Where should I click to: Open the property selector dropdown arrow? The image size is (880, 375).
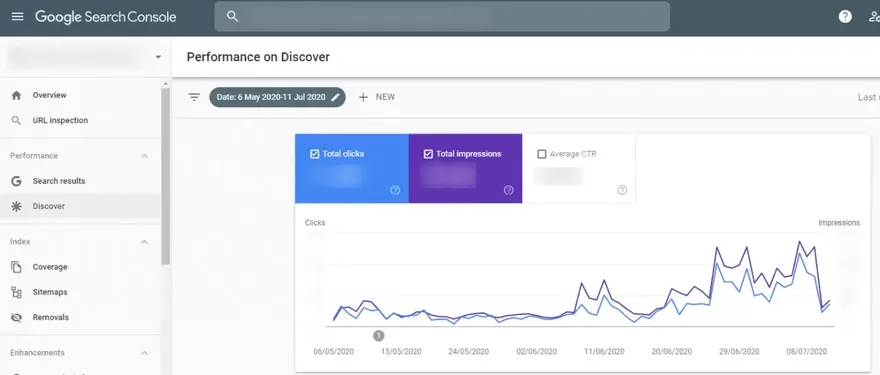pyautogui.click(x=158, y=57)
